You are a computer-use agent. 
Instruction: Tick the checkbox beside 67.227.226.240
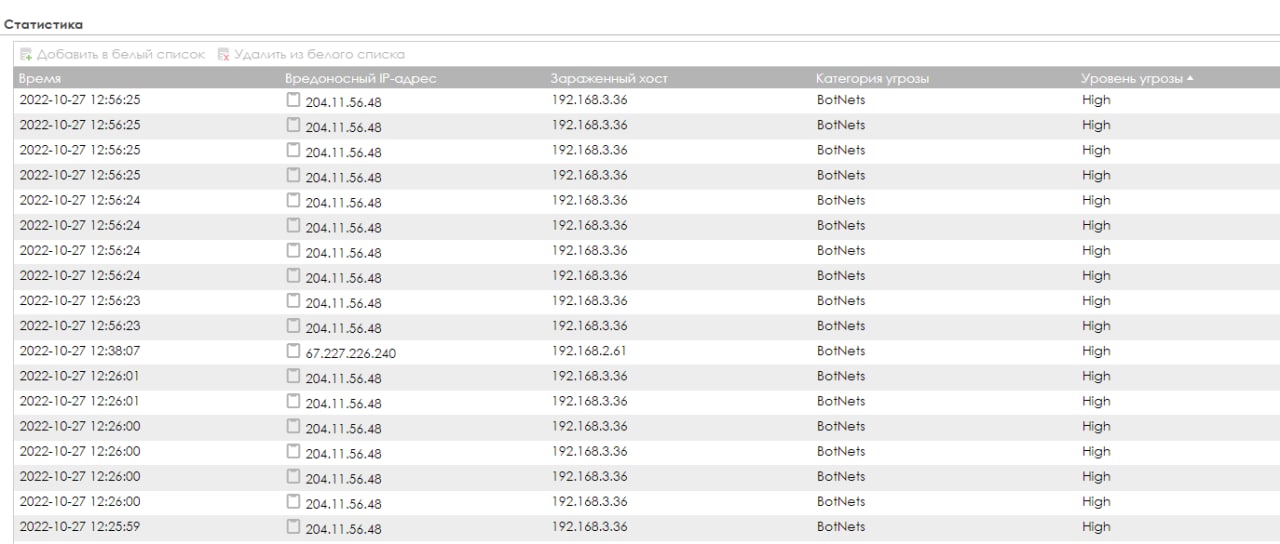point(293,351)
